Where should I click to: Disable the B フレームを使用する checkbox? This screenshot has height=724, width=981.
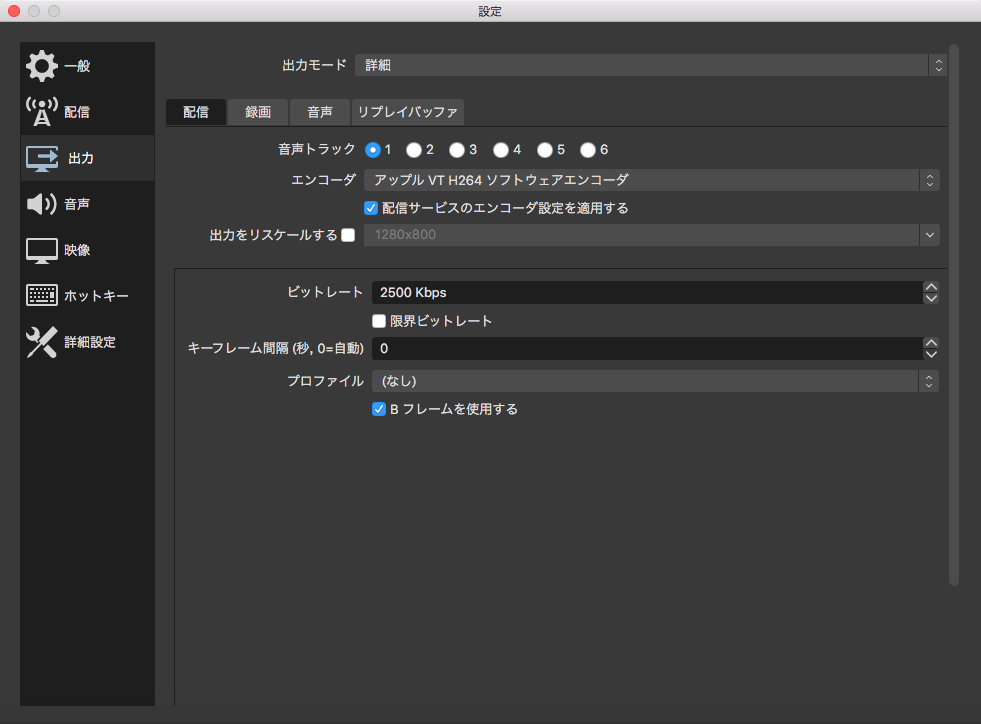(378, 408)
